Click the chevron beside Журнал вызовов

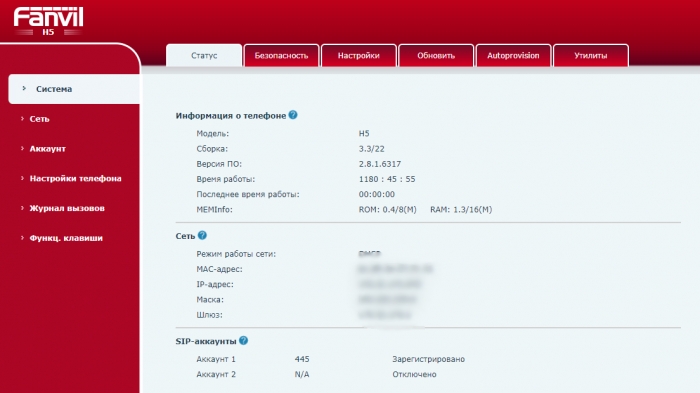[22, 208]
